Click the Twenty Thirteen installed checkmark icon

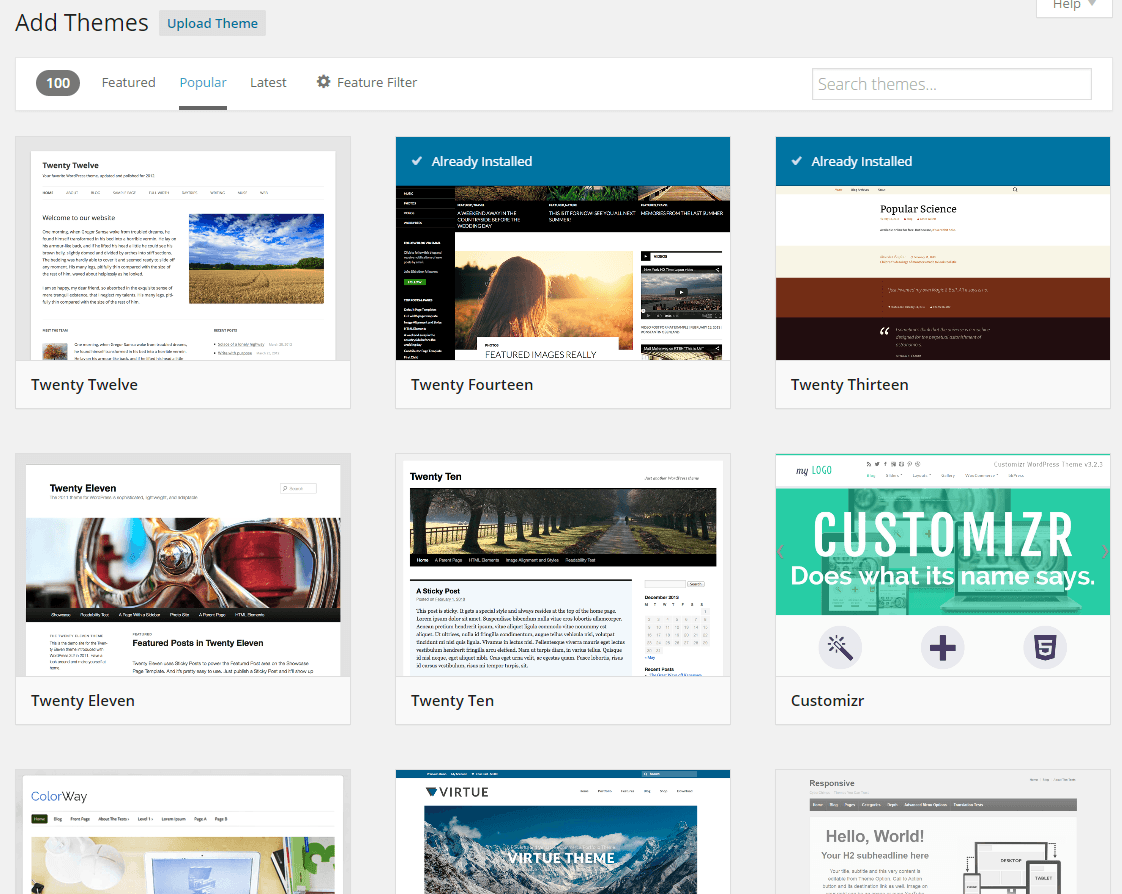[x=796, y=161]
